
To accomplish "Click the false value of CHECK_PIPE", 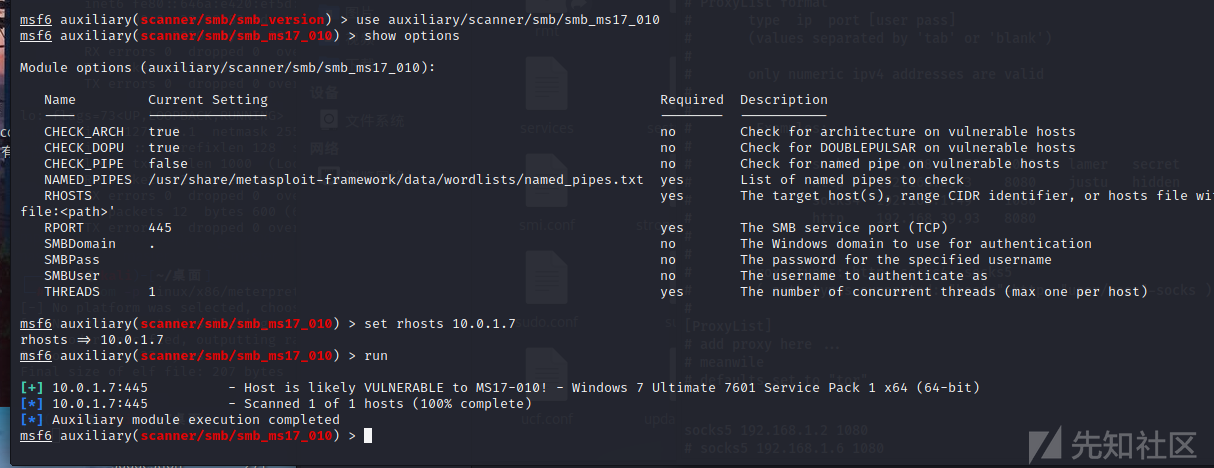I will 168,164.
